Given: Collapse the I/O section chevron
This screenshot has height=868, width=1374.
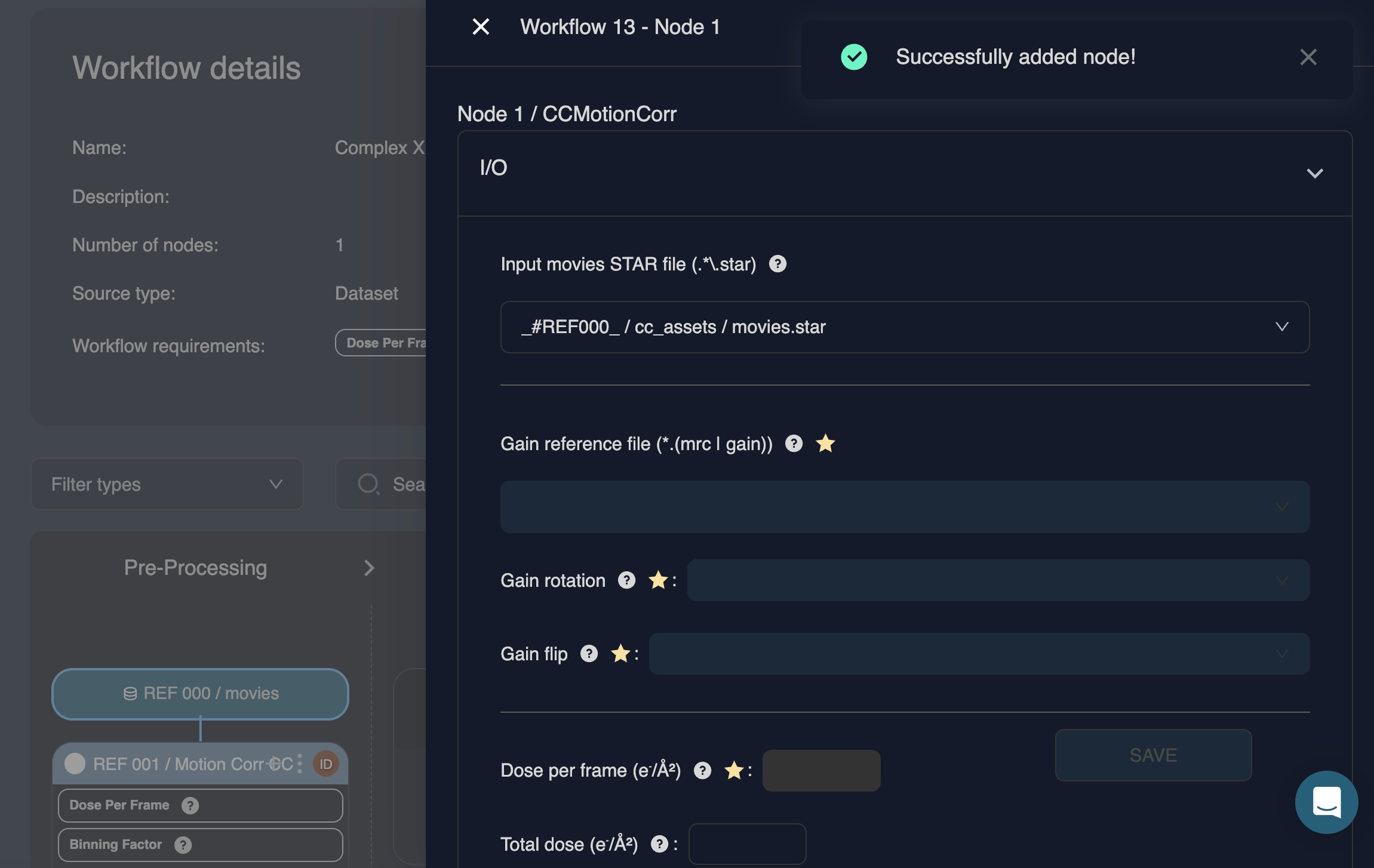Looking at the screenshot, I should (x=1314, y=173).
